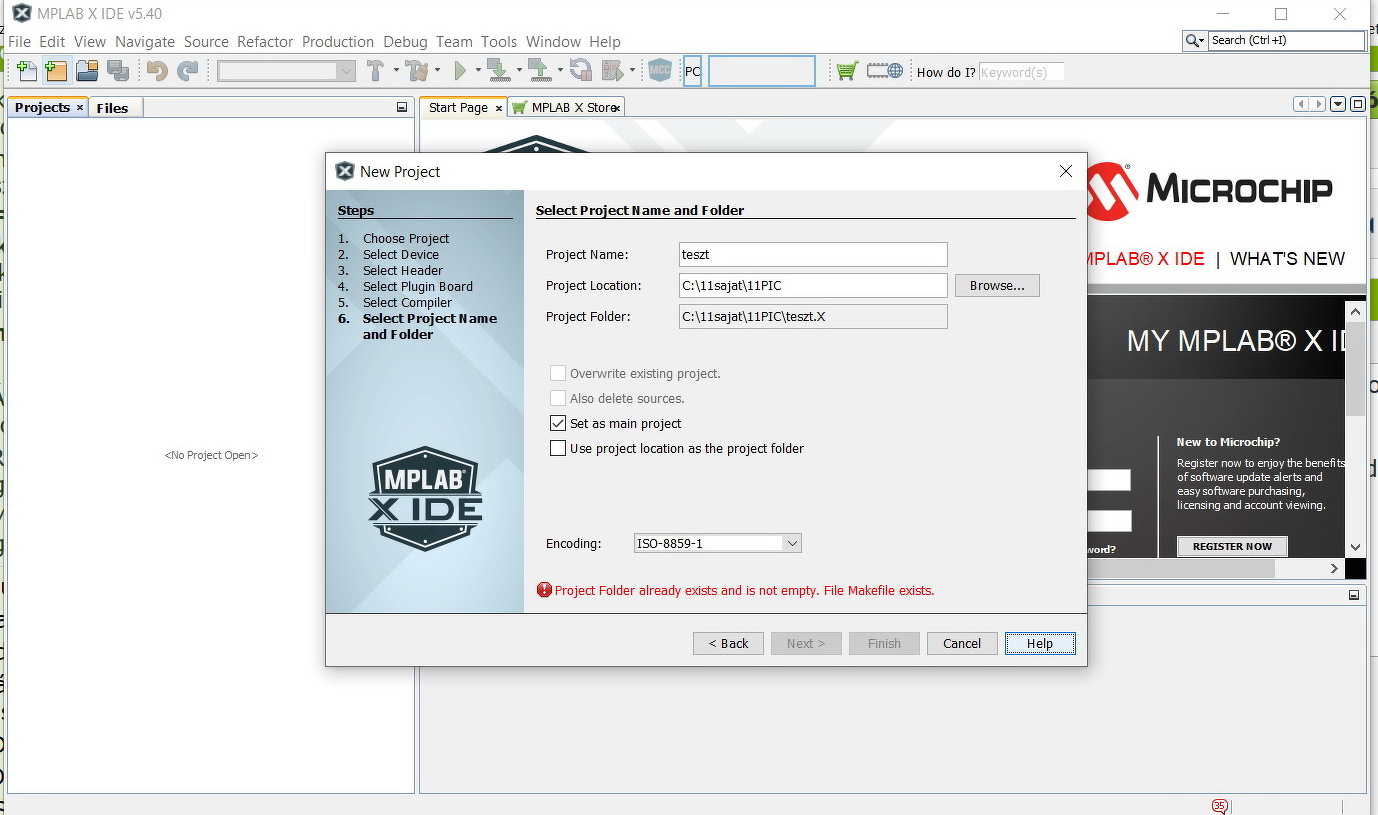The image size is (1378, 815).
Task: Open the Tools menu
Action: [x=499, y=42]
